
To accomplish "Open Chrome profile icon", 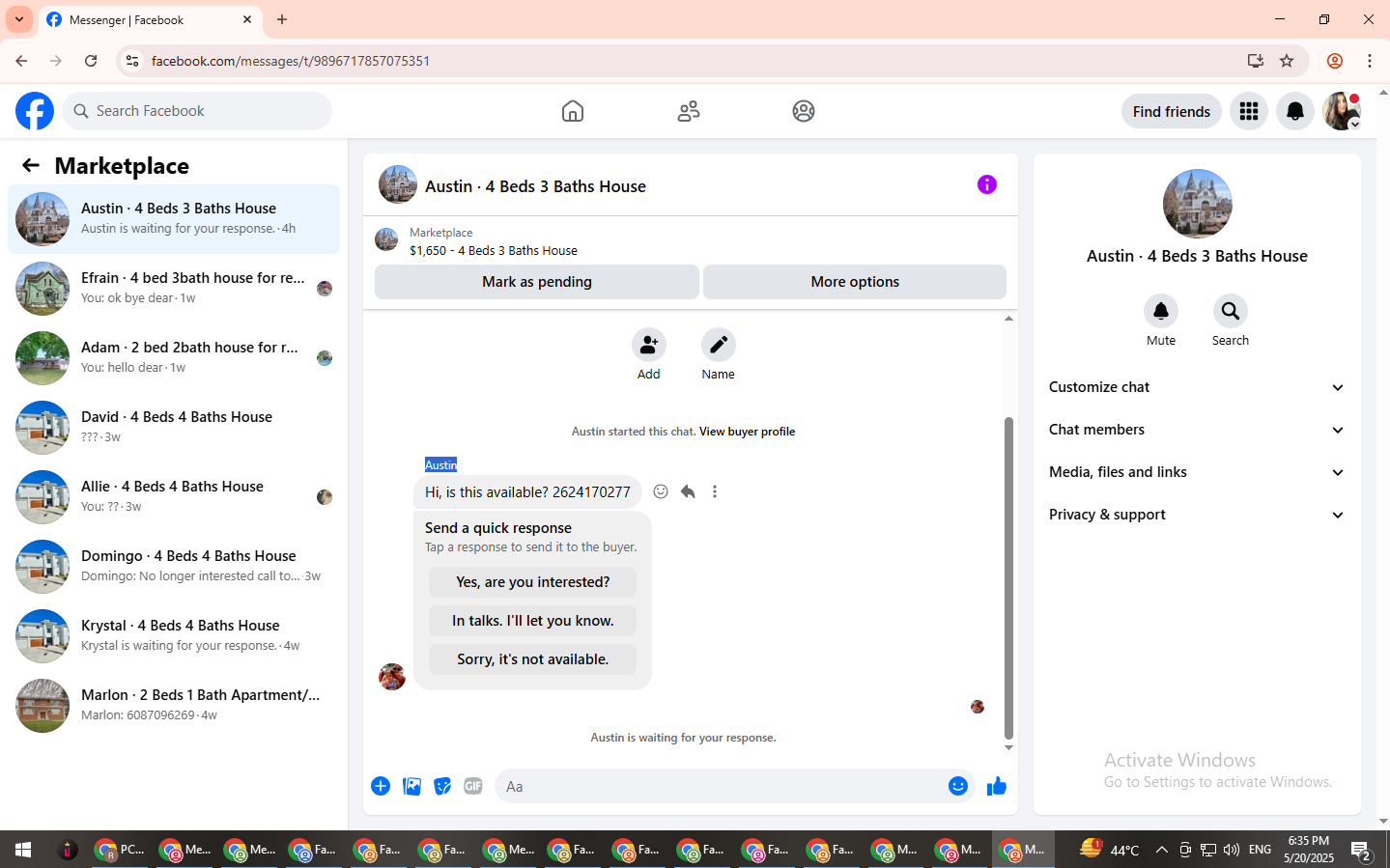I will coord(1335,61).
